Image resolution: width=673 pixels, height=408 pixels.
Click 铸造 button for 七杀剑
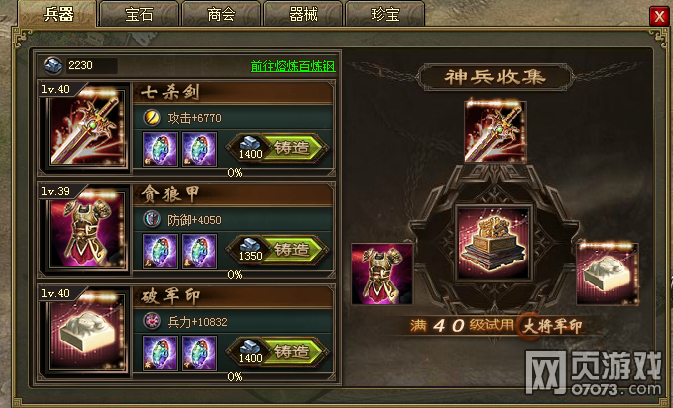(x=278, y=148)
